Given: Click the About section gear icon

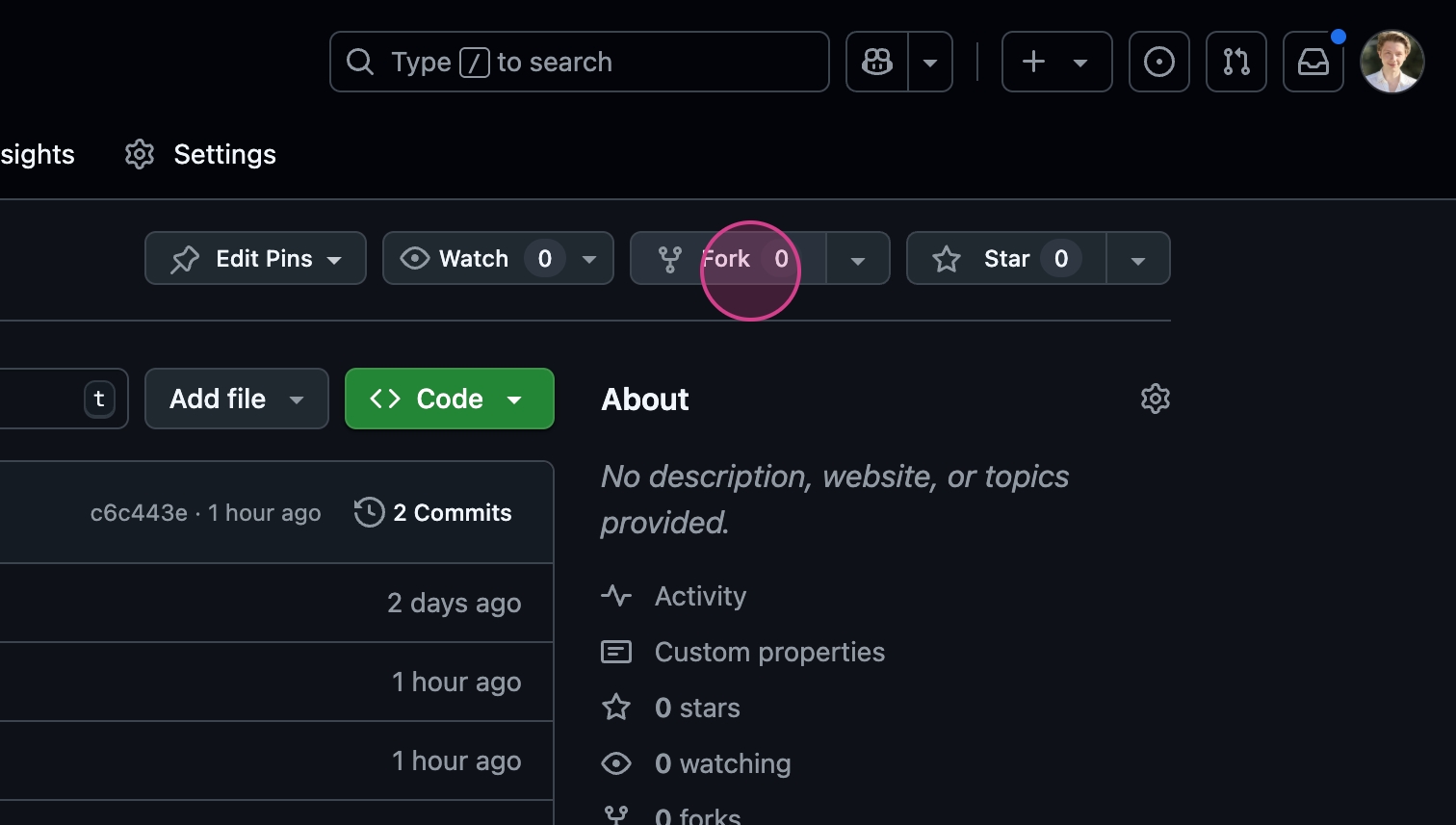Looking at the screenshot, I should coord(1155,399).
